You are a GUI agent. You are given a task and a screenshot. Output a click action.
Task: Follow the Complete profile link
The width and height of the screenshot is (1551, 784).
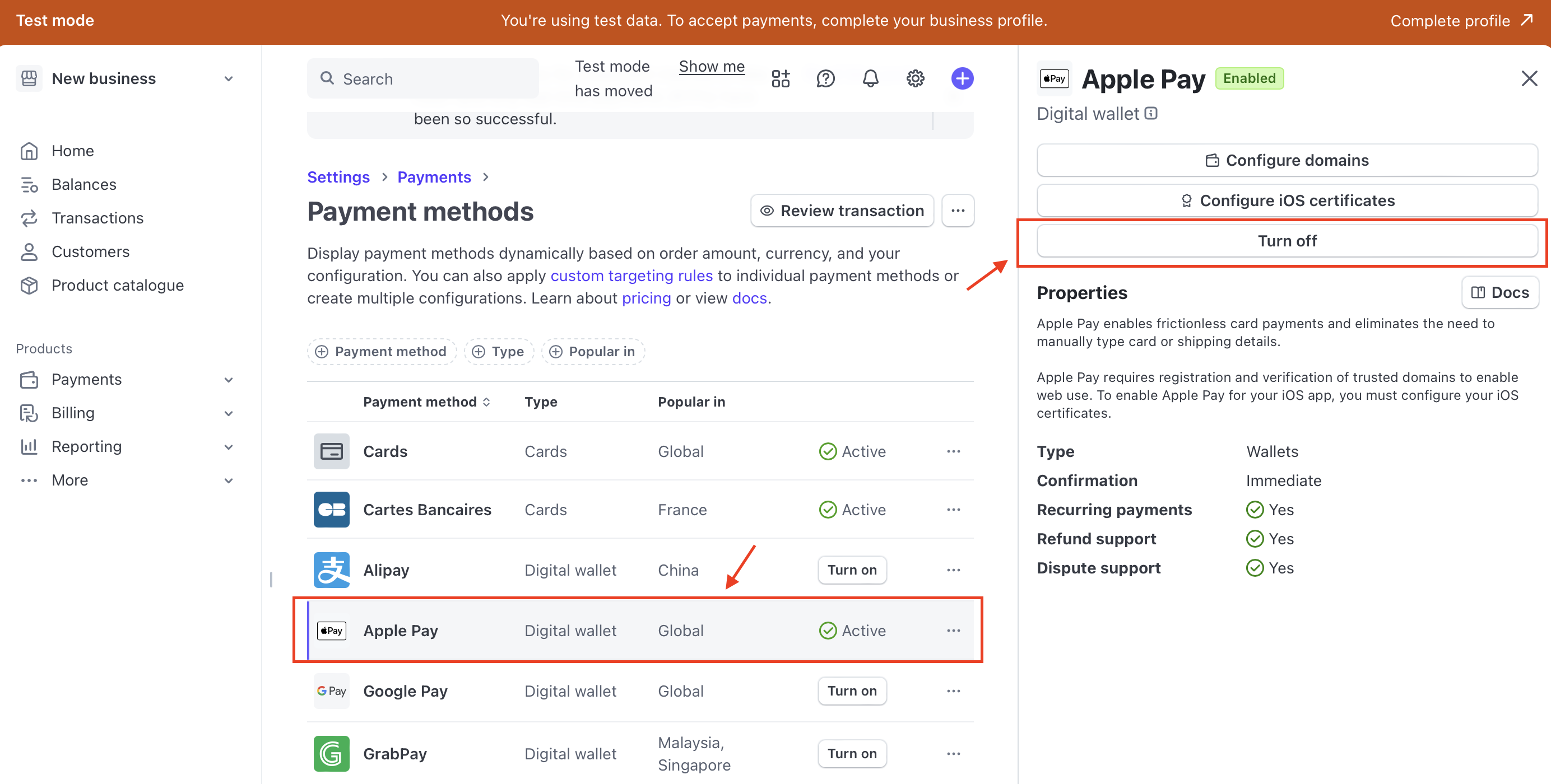pyautogui.click(x=1461, y=21)
